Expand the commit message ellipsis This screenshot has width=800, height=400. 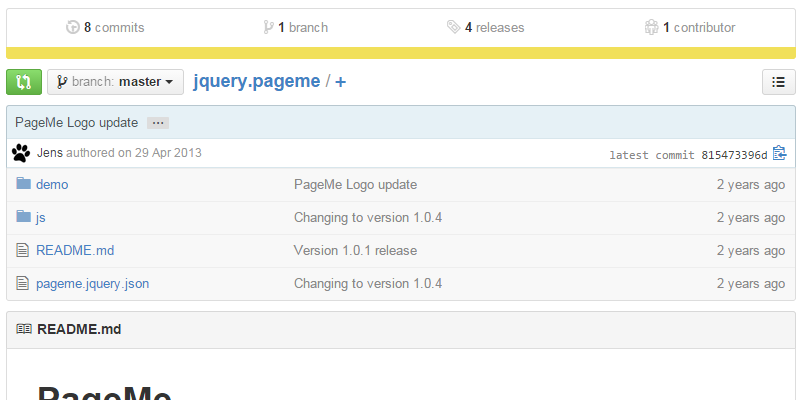click(x=158, y=122)
